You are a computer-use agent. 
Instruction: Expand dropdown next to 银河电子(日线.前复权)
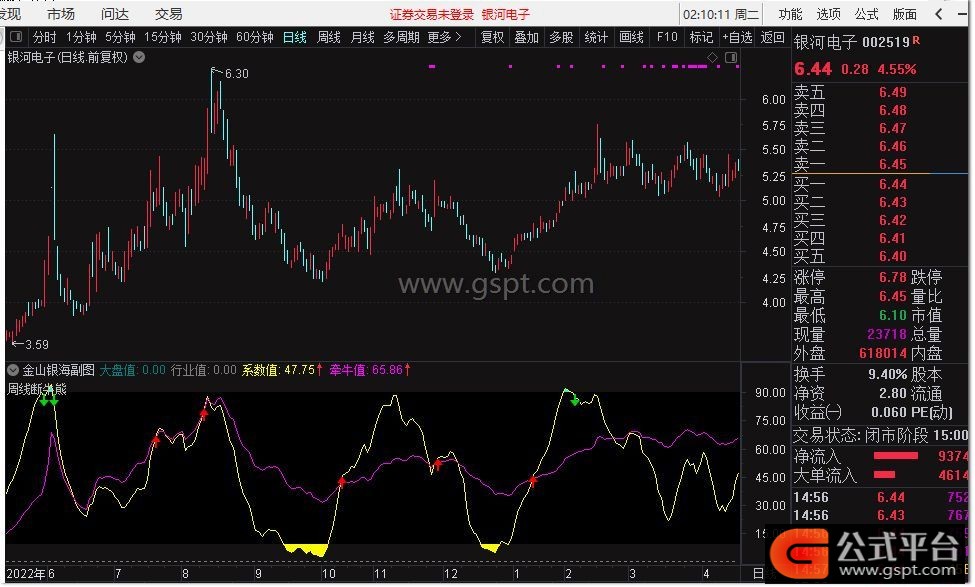pyautogui.click(x=139, y=57)
